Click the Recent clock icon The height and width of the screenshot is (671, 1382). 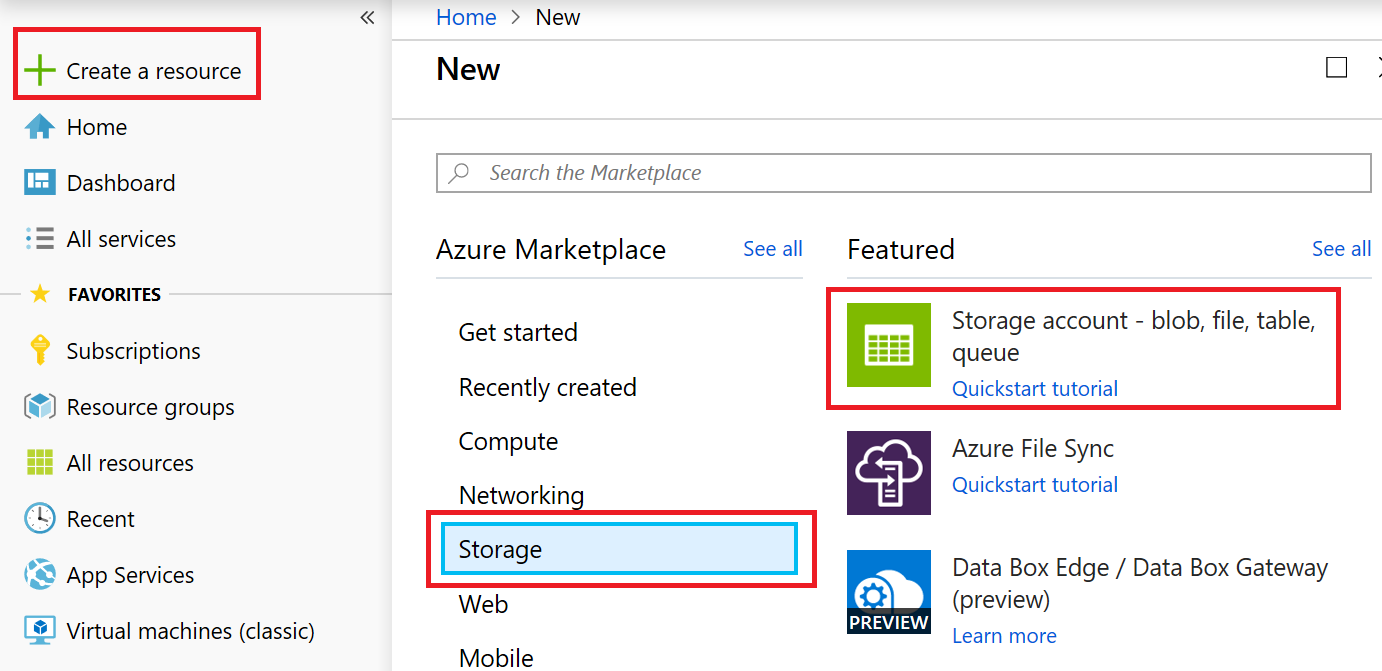[x=38, y=519]
